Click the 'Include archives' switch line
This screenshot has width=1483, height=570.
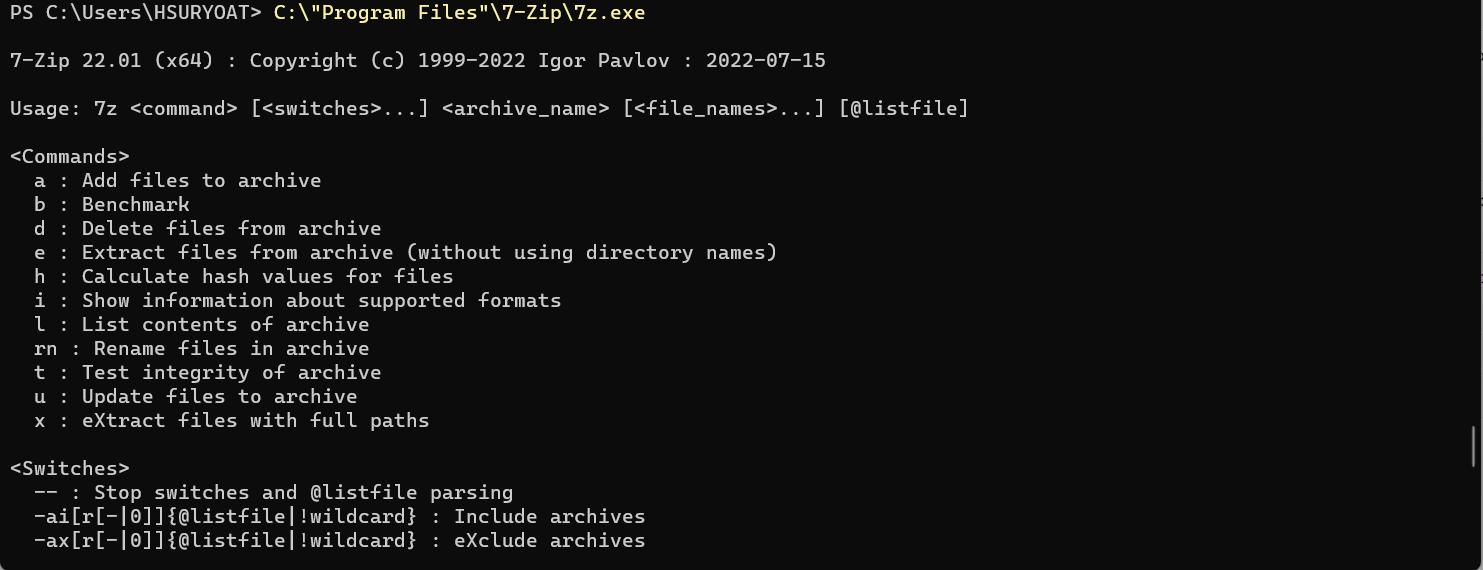pos(339,516)
